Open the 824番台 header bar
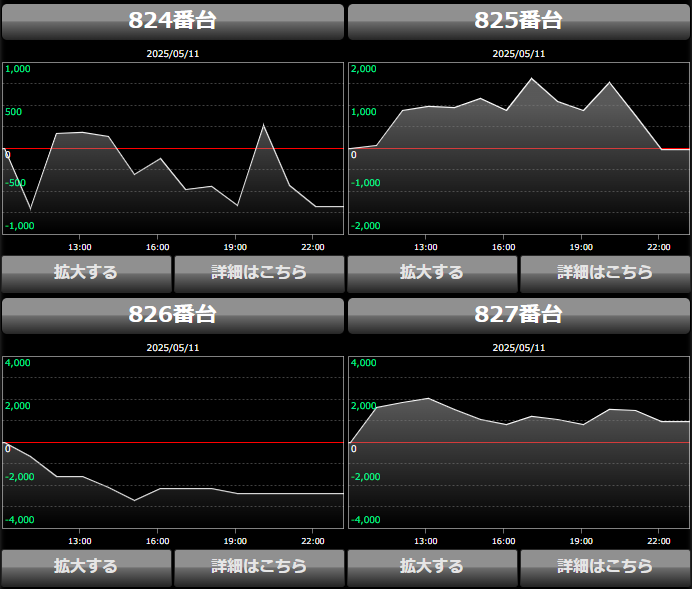692x589 pixels. pyautogui.click(x=173, y=22)
